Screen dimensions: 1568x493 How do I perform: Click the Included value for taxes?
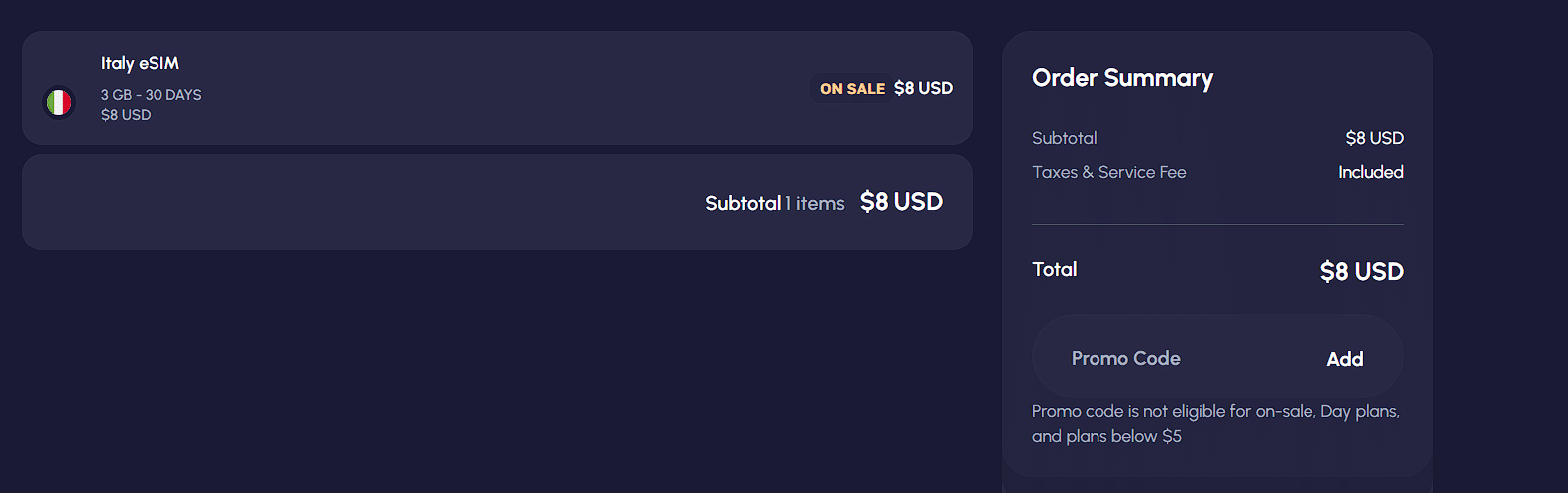(x=1370, y=172)
